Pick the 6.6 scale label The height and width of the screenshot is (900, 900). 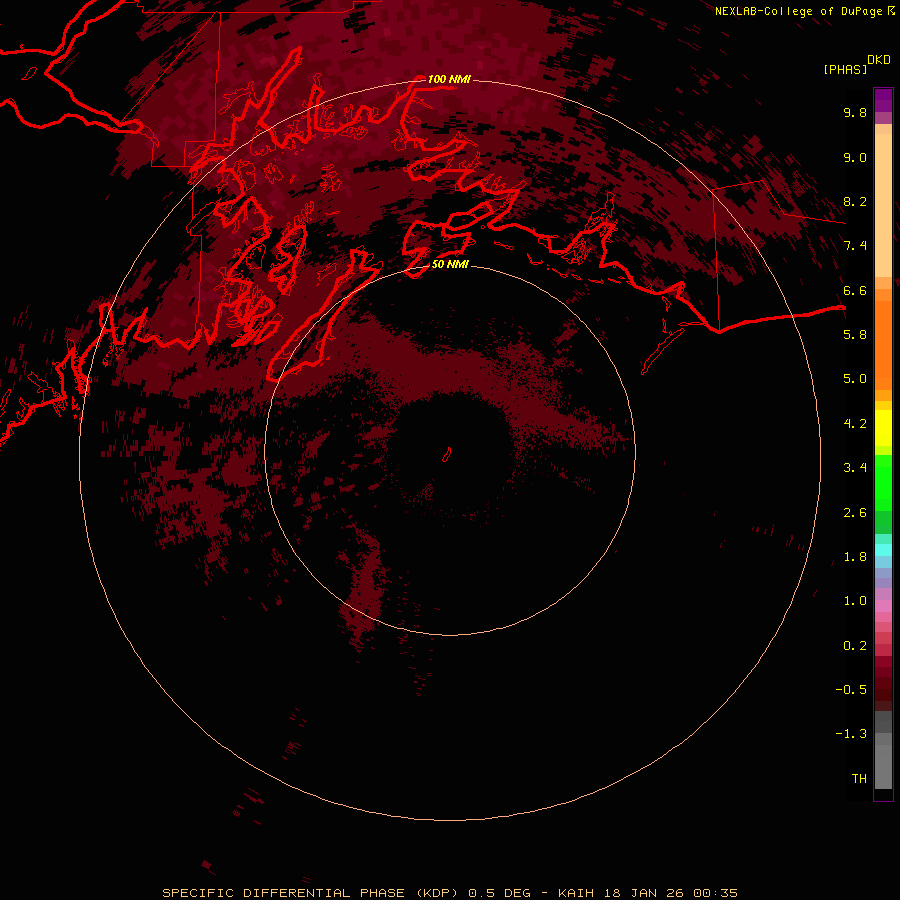point(855,290)
